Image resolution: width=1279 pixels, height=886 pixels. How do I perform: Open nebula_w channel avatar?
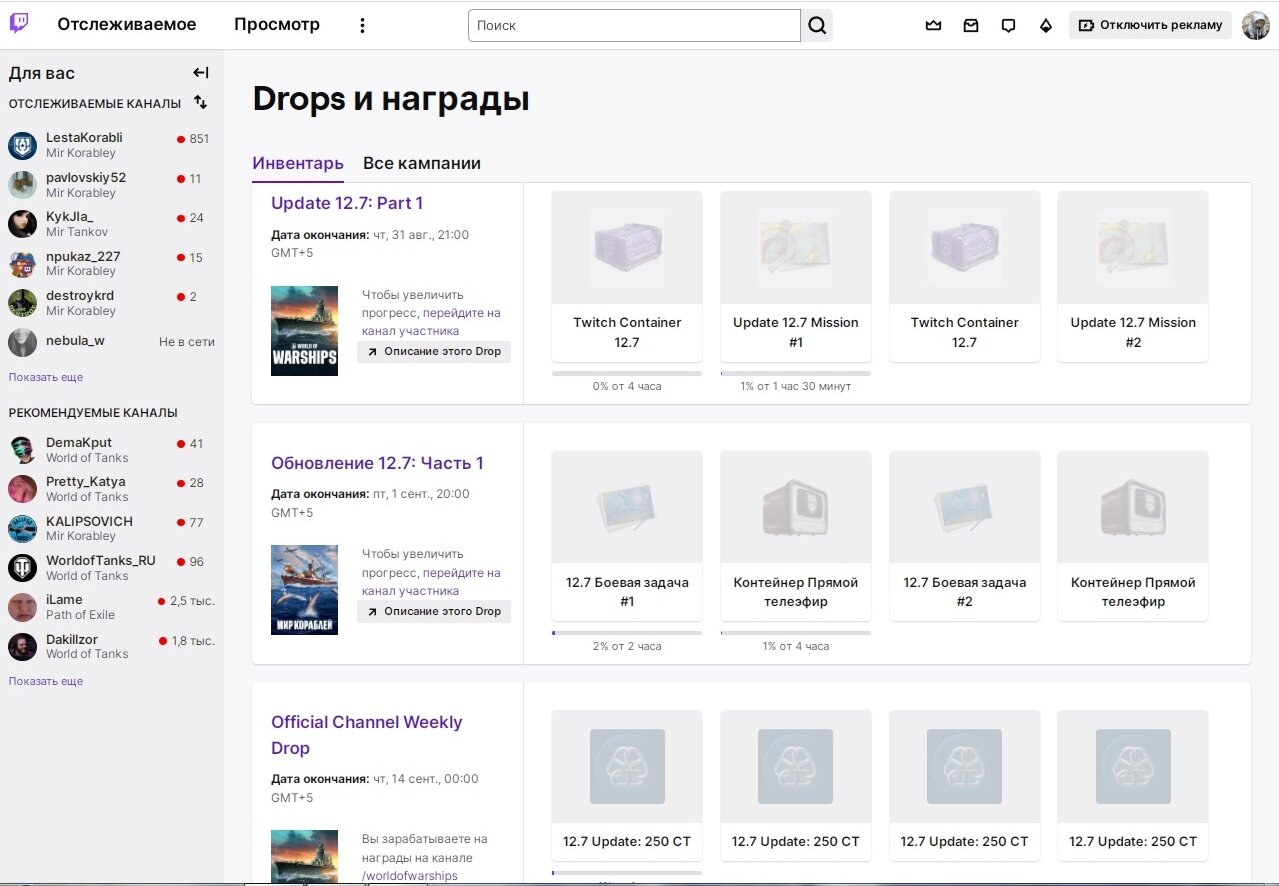pos(23,342)
